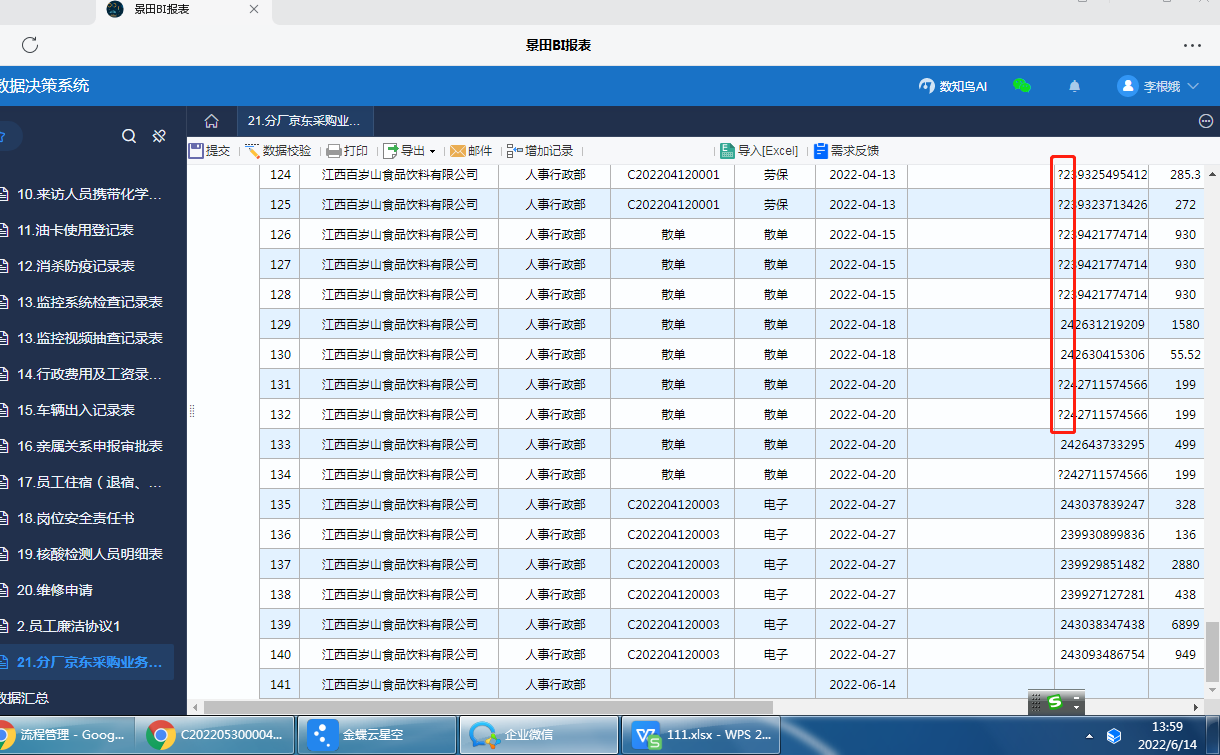Switch to 21.分厂京东采购业... tab
This screenshot has height=755, width=1220.
coord(304,121)
